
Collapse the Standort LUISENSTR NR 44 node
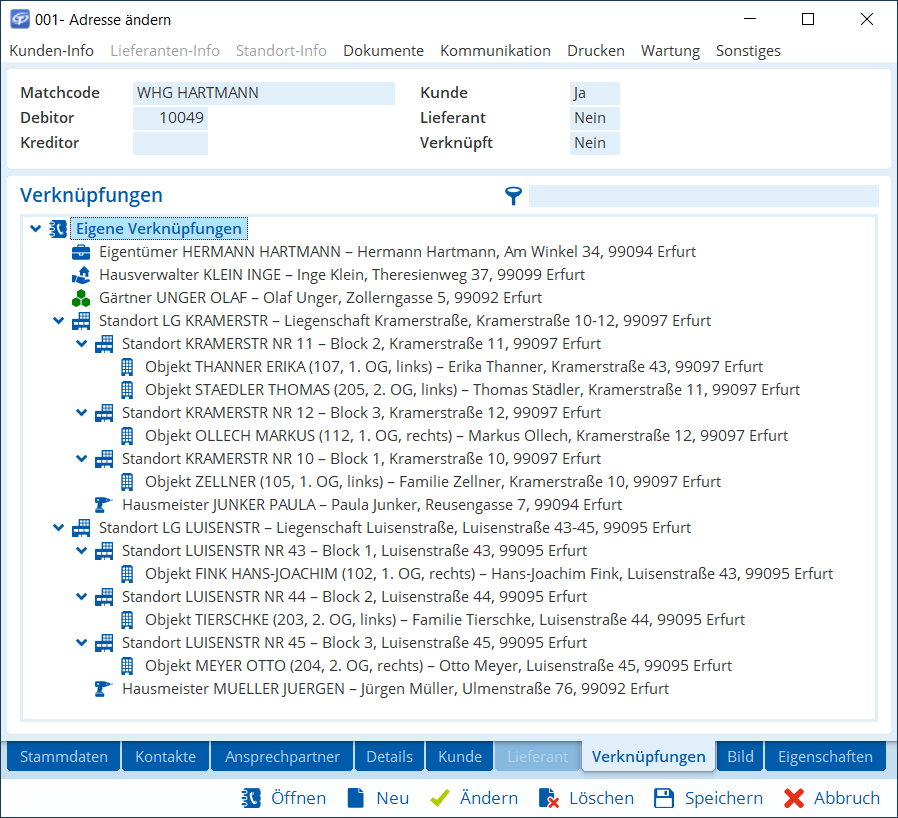pos(82,597)
